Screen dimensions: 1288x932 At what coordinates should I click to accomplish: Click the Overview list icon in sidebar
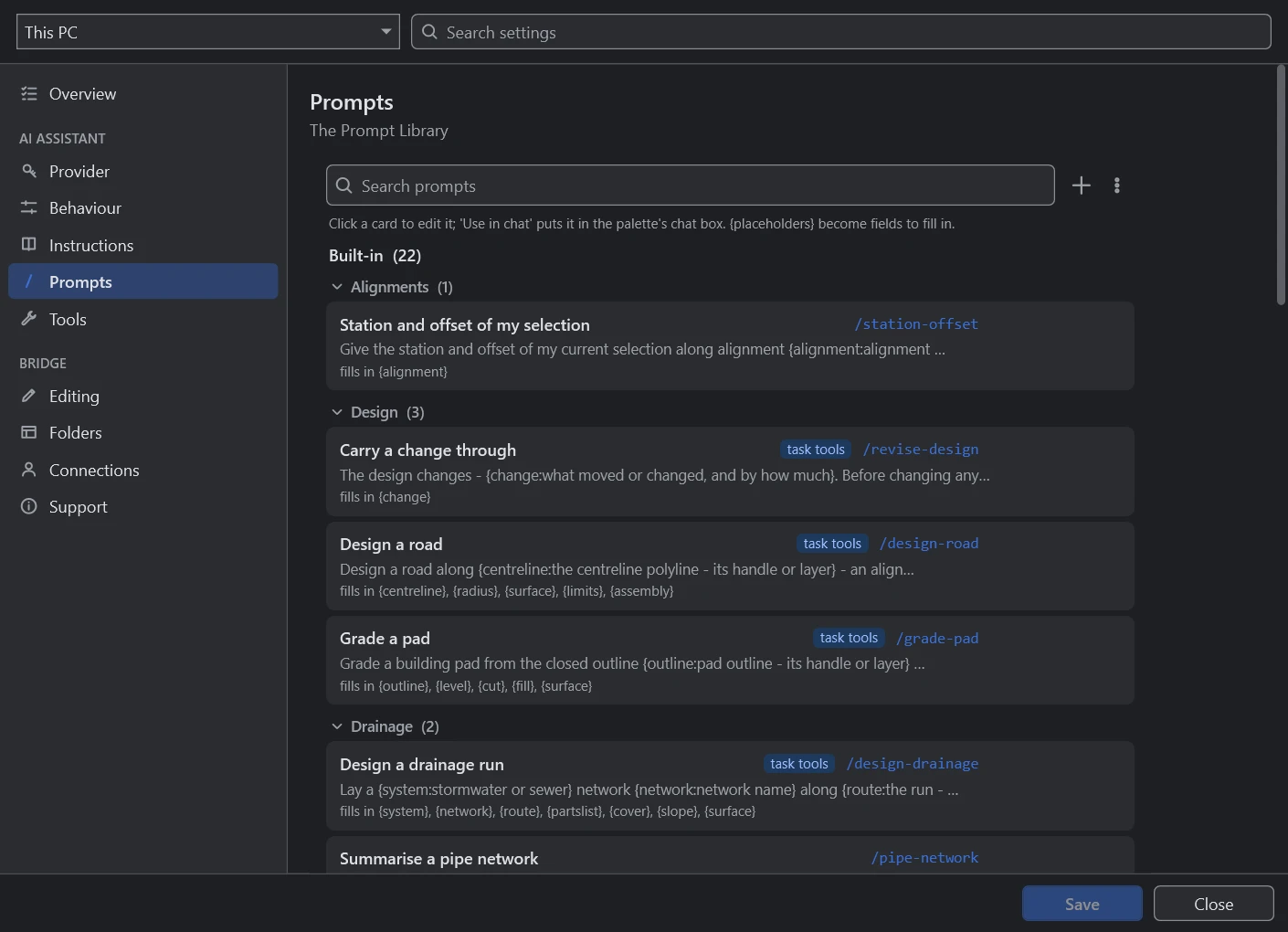29,93
